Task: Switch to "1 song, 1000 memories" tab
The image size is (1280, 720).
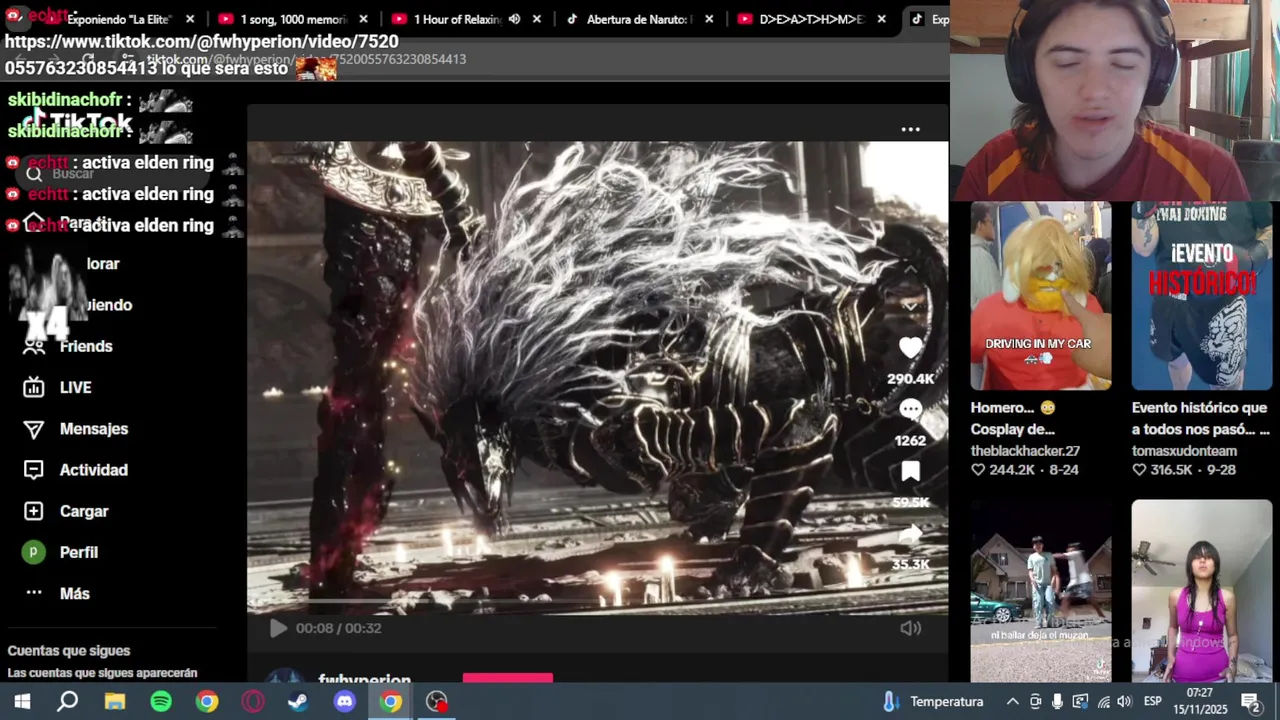Action: coord(294,19)
